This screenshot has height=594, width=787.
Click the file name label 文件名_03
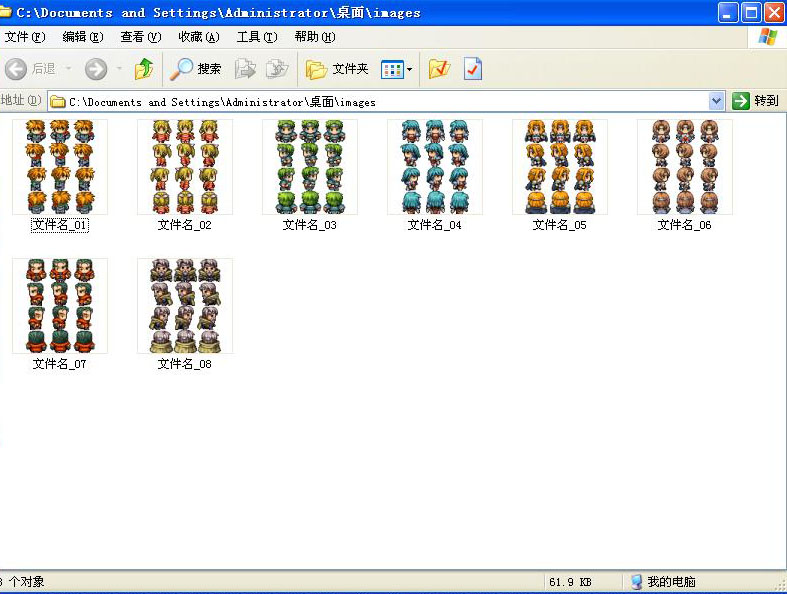click(310, 225)
